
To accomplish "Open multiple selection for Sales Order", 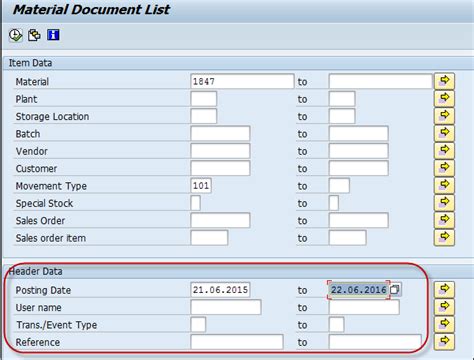I will tap(444, 220).
